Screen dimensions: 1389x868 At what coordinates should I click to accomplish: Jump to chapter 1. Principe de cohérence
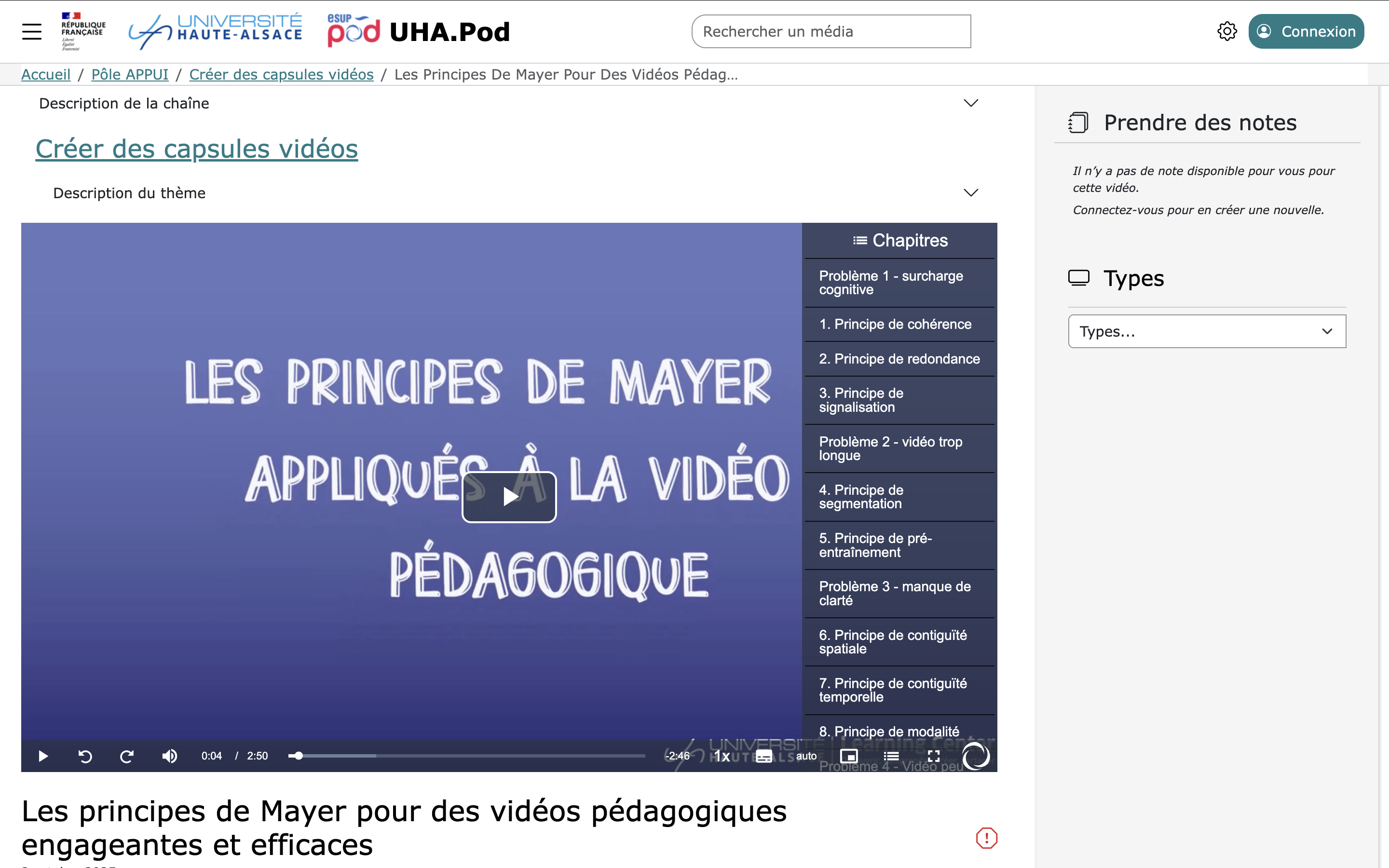[x=899, y=325]
